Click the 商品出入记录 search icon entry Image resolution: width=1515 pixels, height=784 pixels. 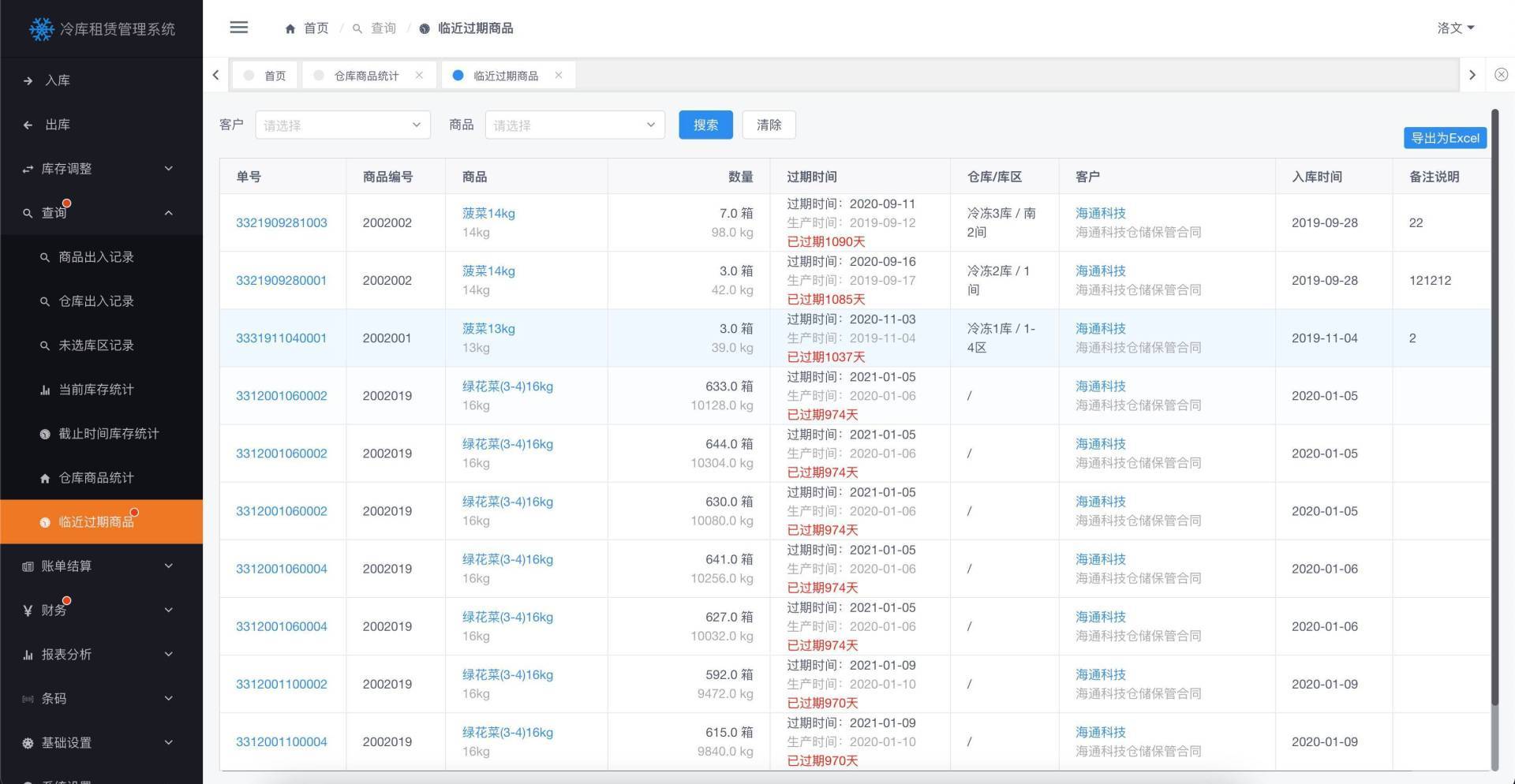[95, 256]
